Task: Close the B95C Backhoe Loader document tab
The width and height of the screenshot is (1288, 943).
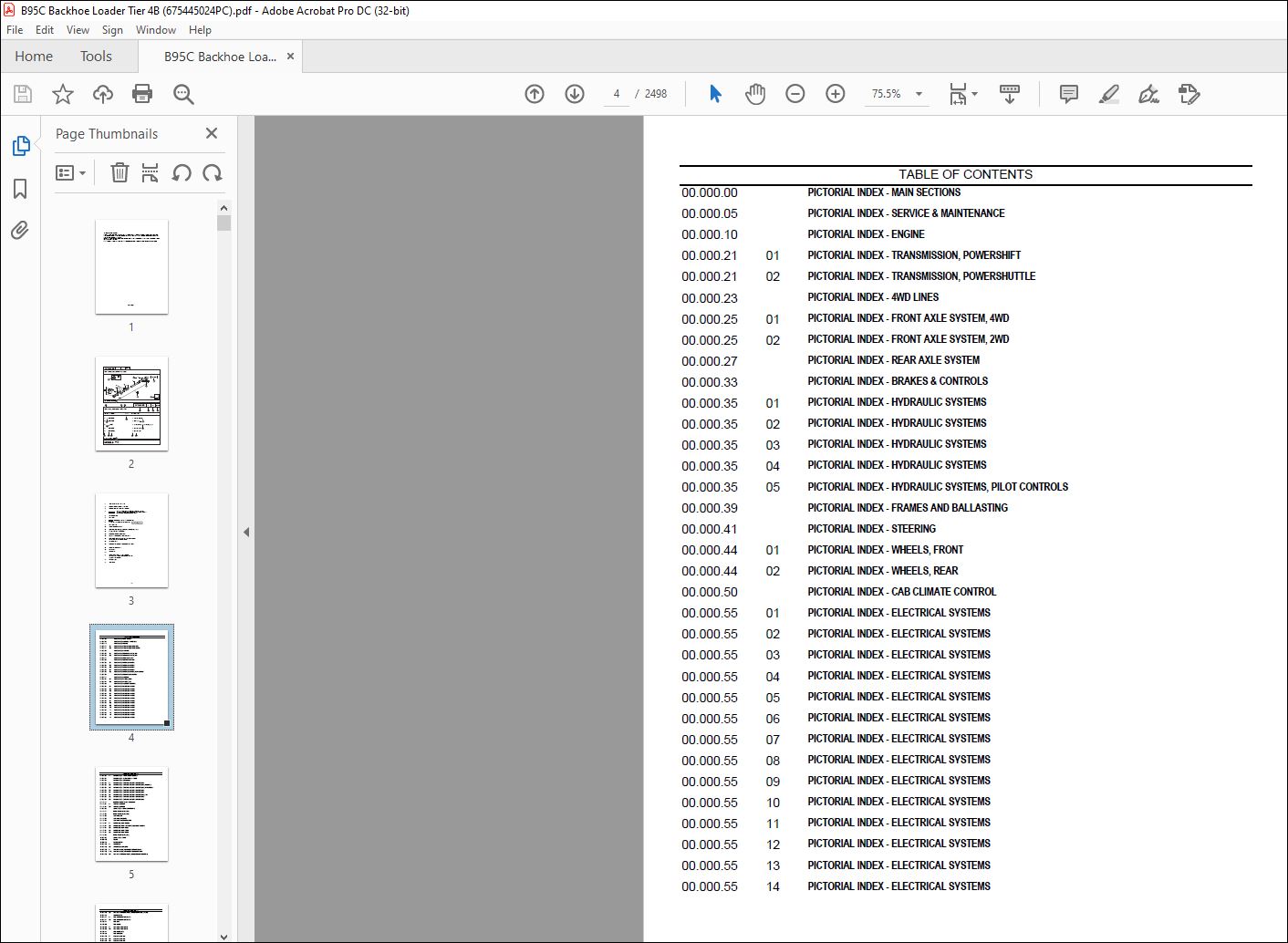Action: (290, 57)
